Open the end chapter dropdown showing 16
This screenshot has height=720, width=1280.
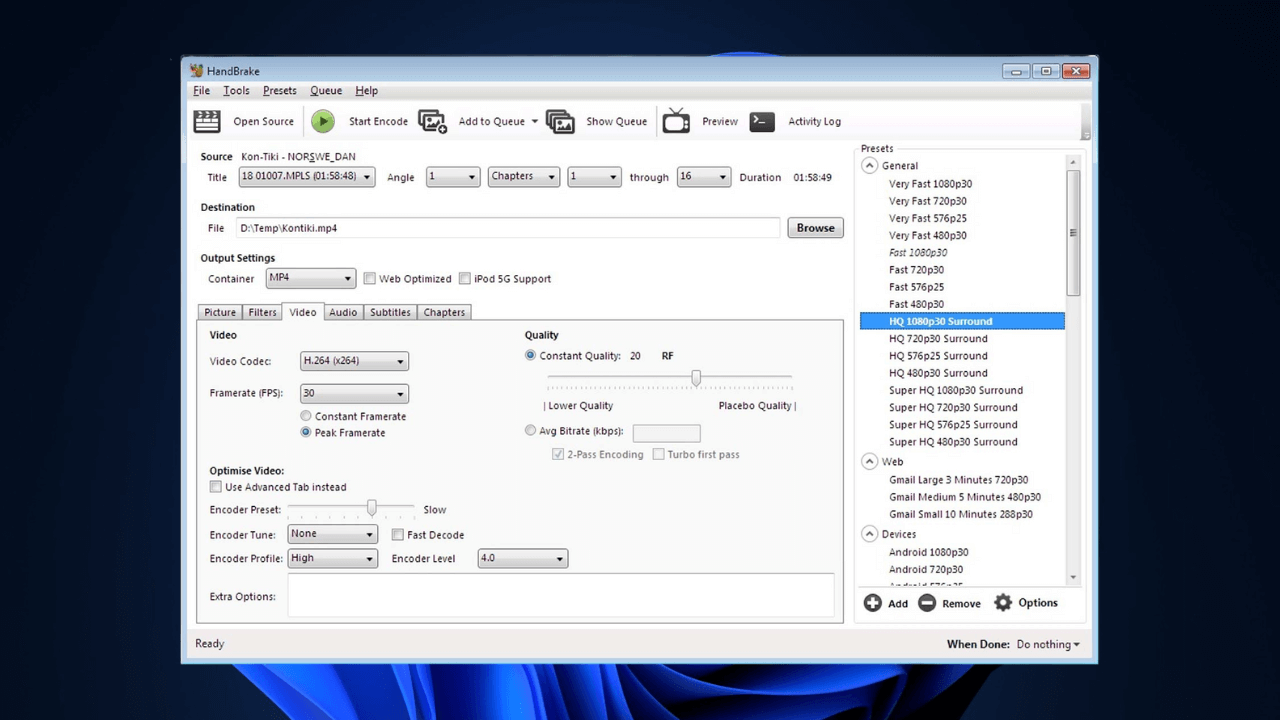click(x=703, y=177)
